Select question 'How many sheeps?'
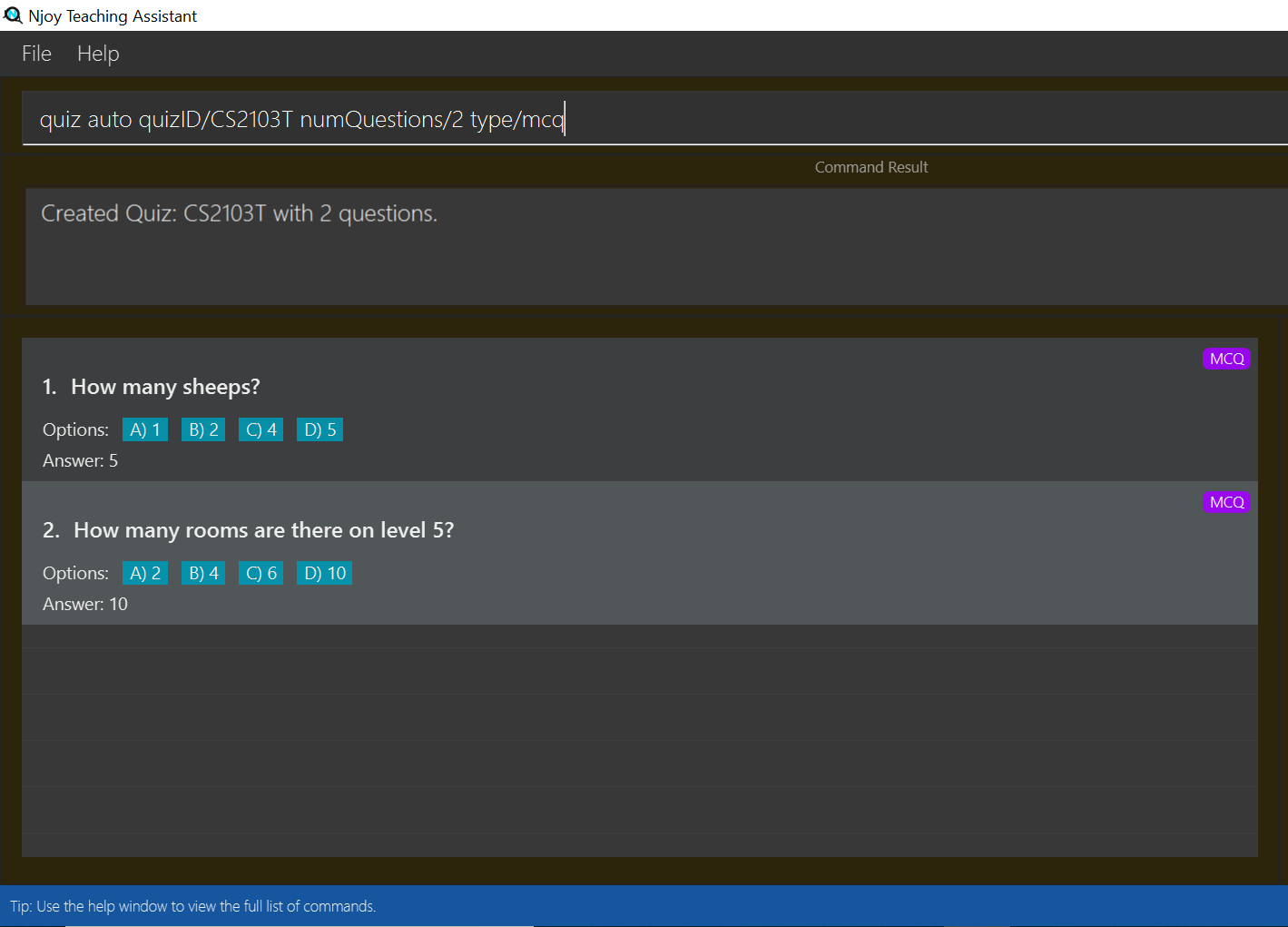1288x927 pixels. [165, 387]
